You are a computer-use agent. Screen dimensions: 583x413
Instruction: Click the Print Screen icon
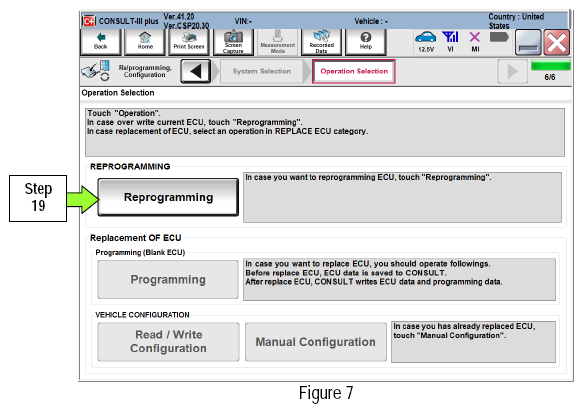coord(189,42)
